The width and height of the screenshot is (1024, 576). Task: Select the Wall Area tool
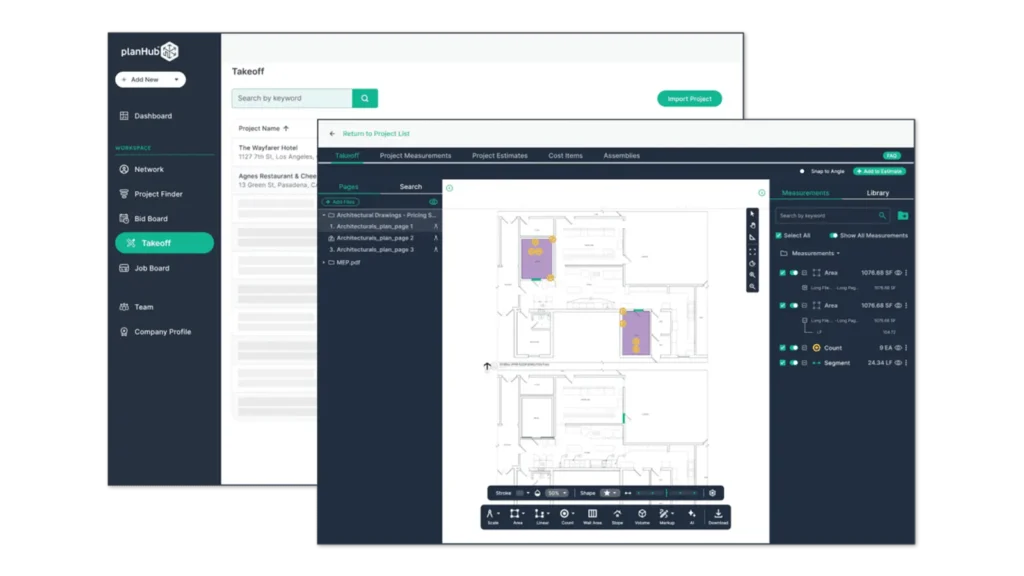(592, 516)
